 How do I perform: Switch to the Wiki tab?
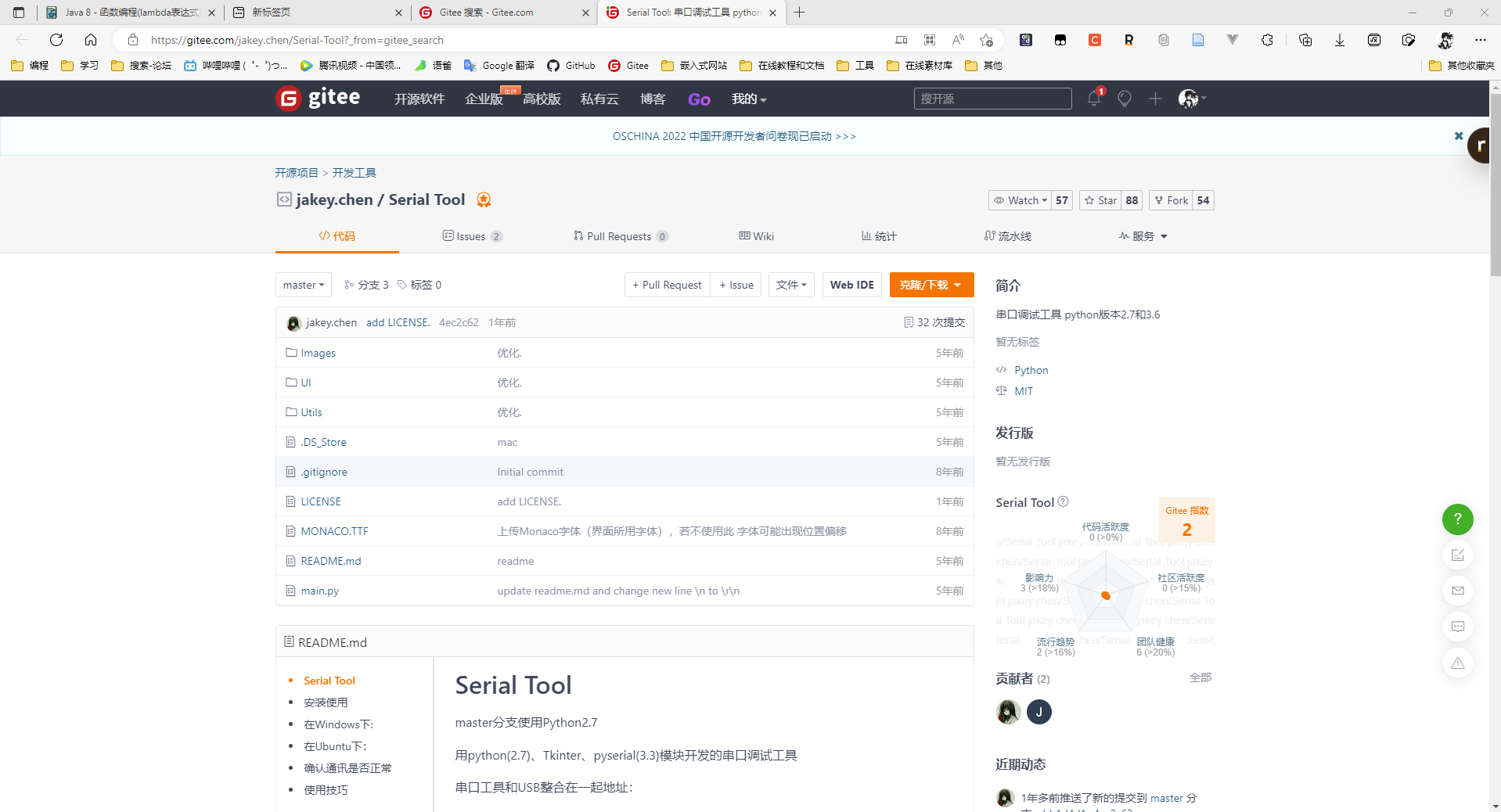[x=756, y=236]
